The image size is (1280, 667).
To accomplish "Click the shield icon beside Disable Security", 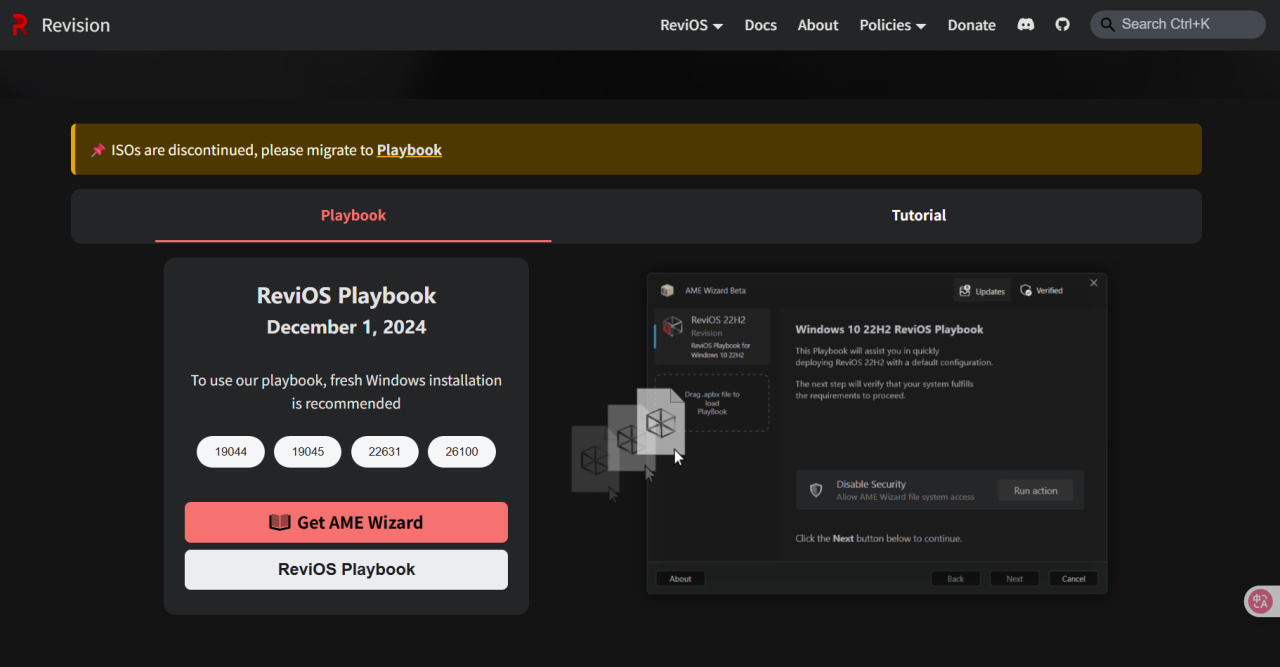I will pyautogui.click(x=816, y=490).
